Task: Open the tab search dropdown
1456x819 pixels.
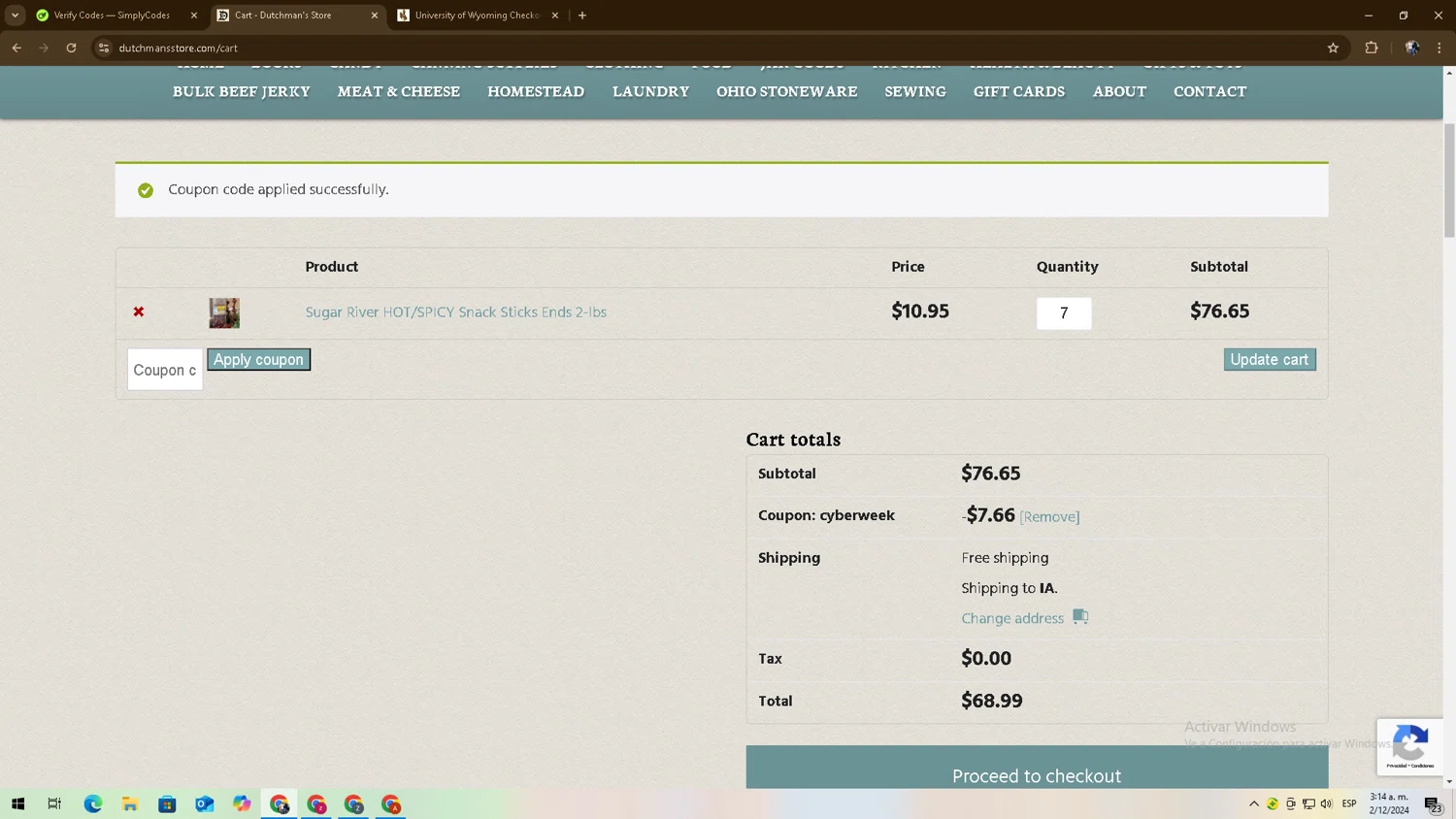Action: [15, 16]
